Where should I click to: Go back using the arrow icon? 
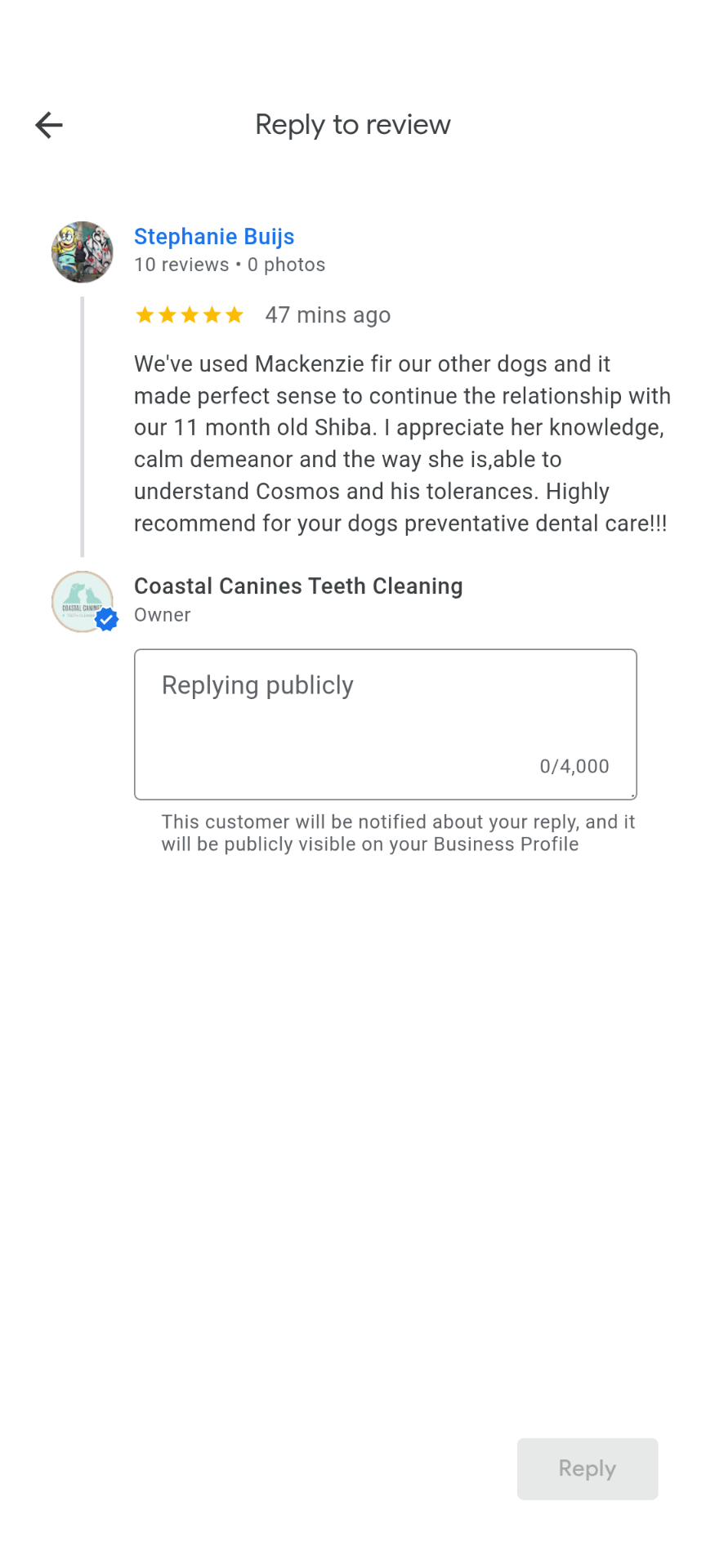click(x=49, y=125)
